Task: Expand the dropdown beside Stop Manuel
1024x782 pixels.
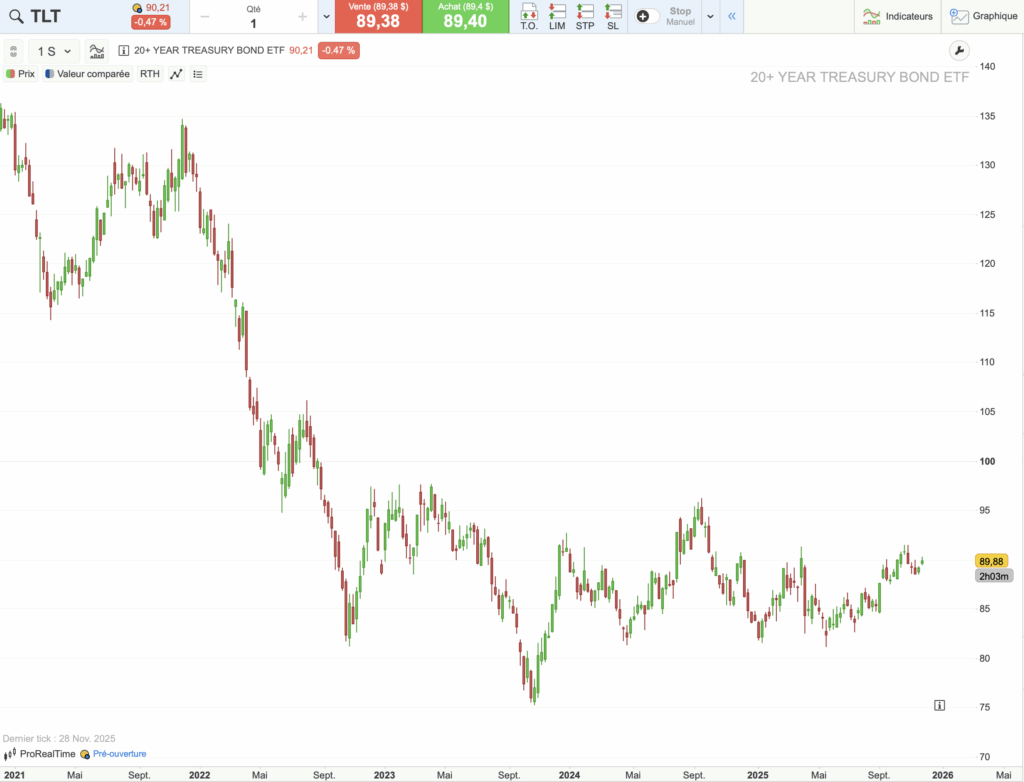Action: pyautogui.click(x=710, y=16)
